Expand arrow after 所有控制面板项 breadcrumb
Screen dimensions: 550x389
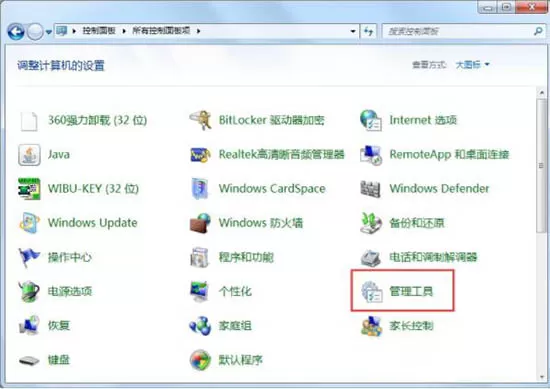[x=199, y=31]
